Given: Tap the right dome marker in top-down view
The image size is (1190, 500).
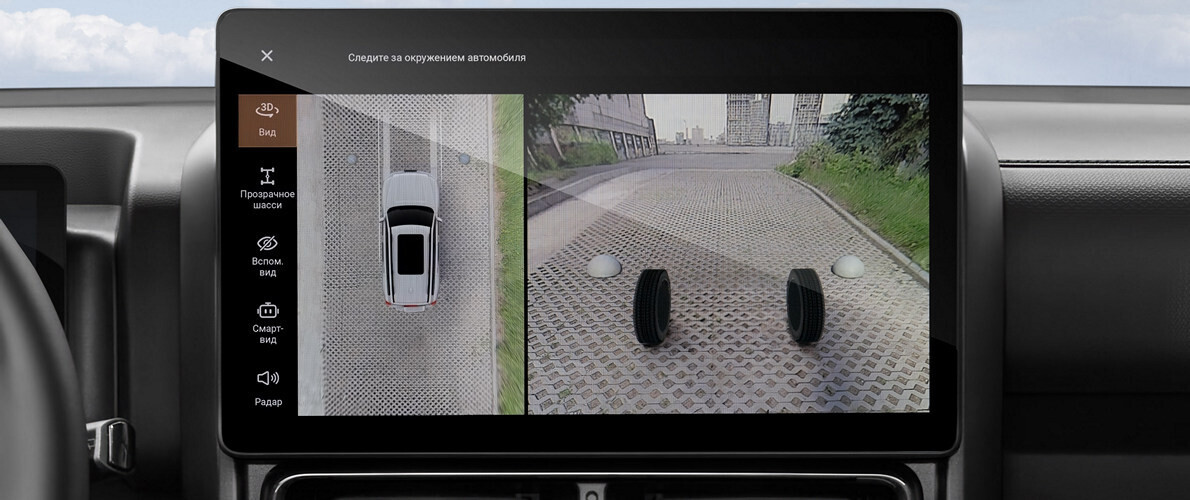Looking at the screenshot, I should 464,159.
